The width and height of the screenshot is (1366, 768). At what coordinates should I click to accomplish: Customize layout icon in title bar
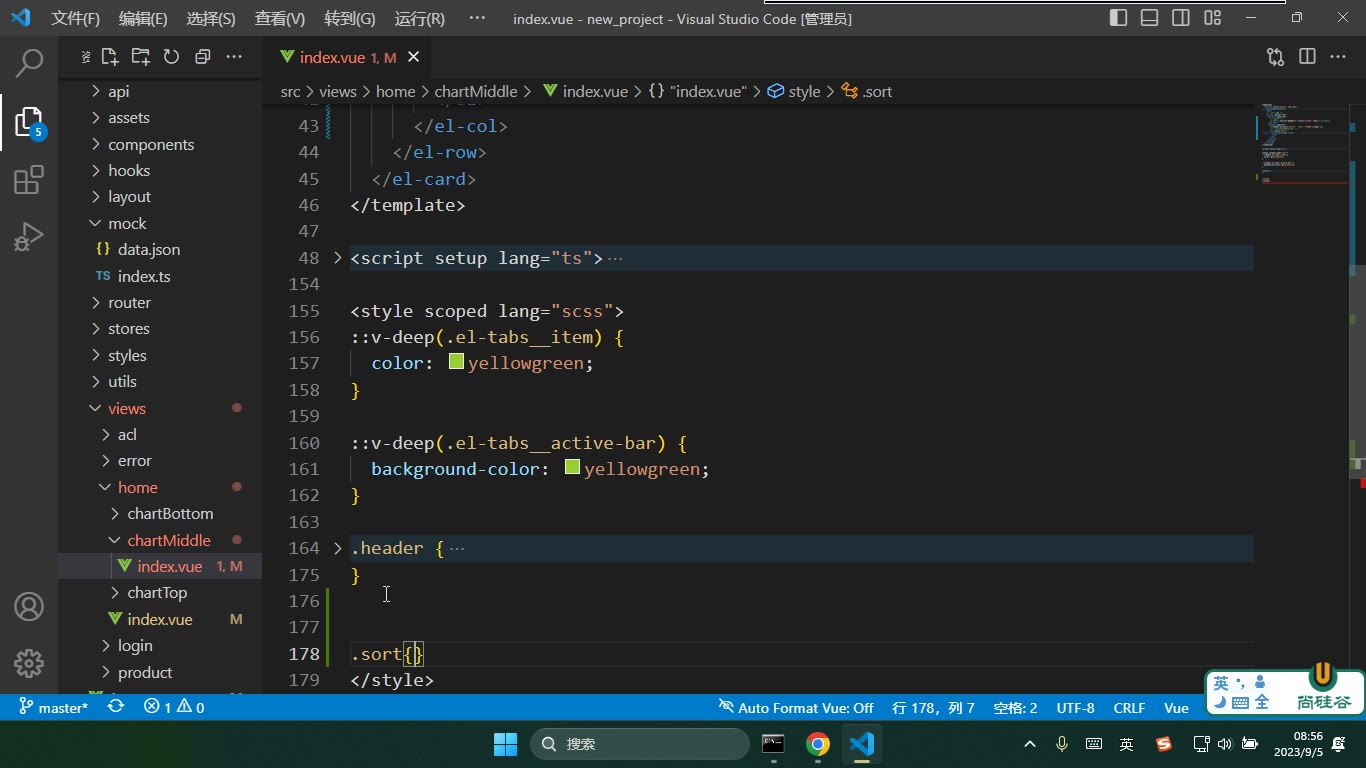(1213, 18)
